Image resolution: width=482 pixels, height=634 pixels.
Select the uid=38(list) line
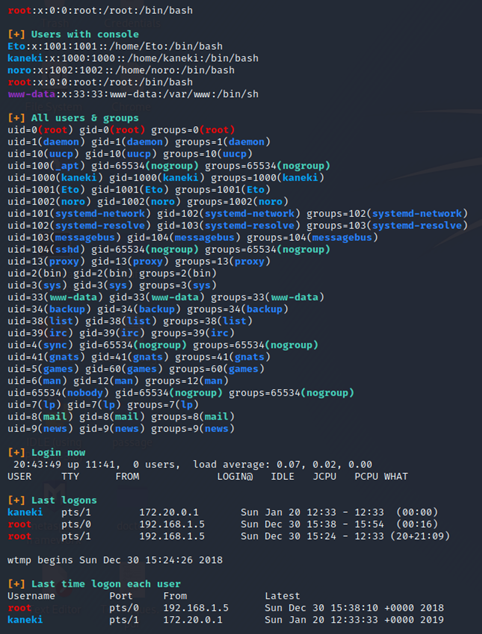click(130, 321)
